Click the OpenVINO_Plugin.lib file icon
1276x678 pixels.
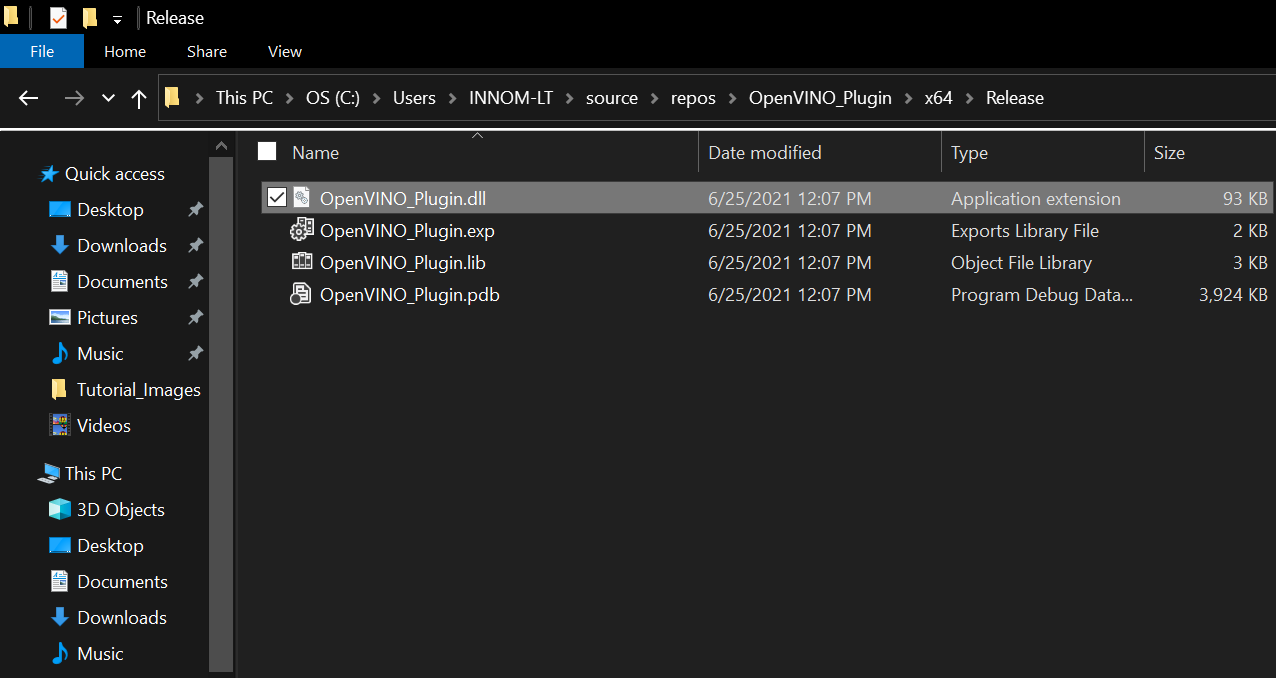(x=301, y=263)
